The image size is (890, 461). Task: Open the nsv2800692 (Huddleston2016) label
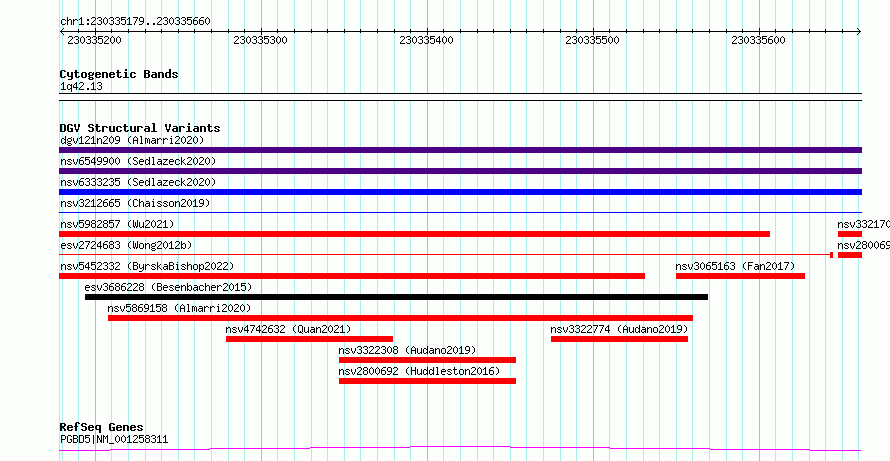pos(419,371)
